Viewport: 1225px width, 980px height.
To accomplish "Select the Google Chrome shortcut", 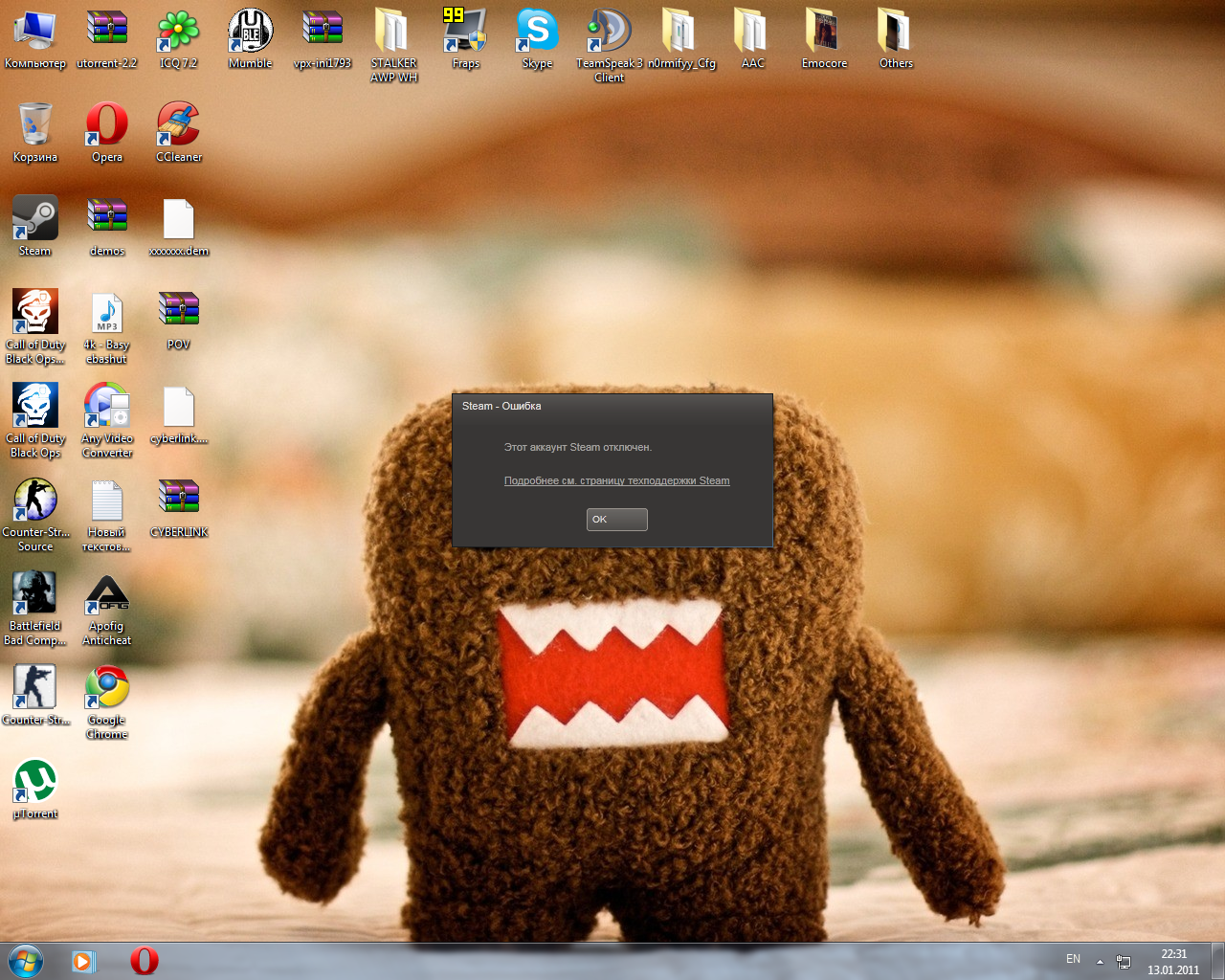I will pyautogui.click(x=107, y=702).
